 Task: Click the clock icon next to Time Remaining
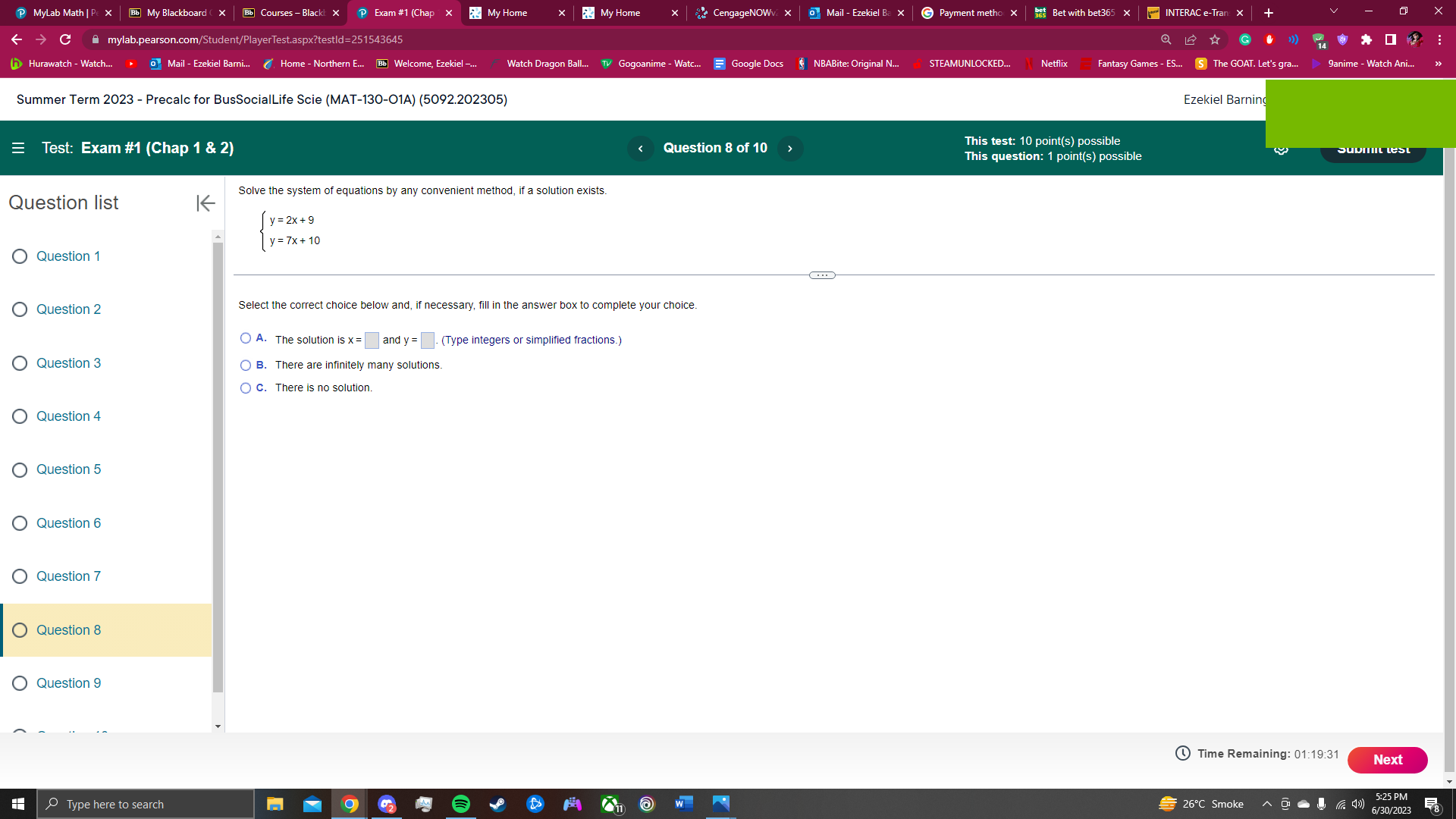[x=1182, y=754]
